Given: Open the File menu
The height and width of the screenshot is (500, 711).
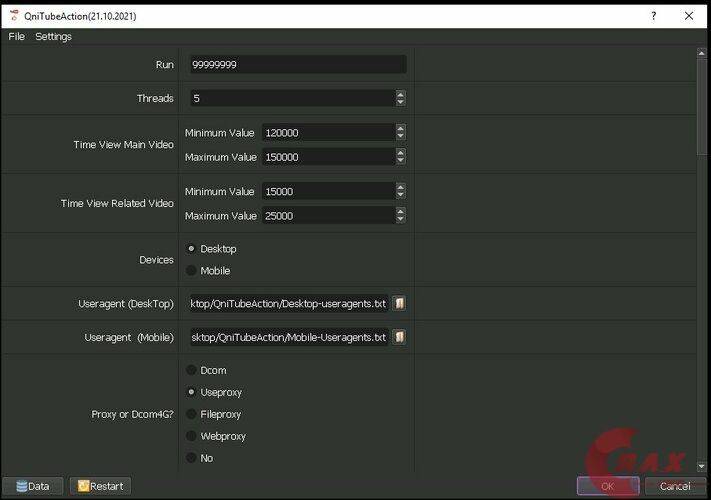Looking at the screenshot, I should click(16, 36).
